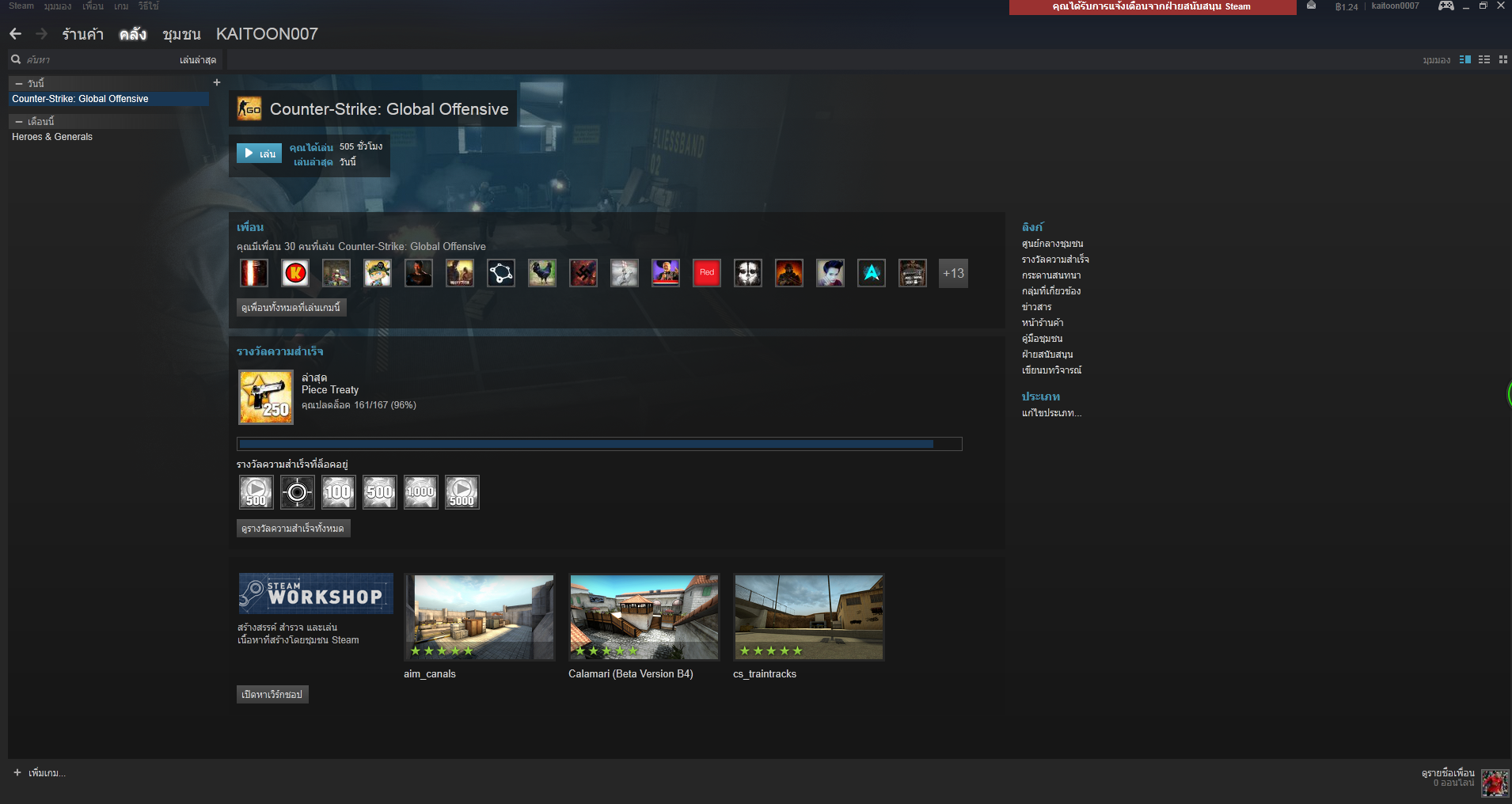The width and height of the screenshot is (1512, 804).
Task: Go to the คลัง library tab
Action: click(133, 34)
